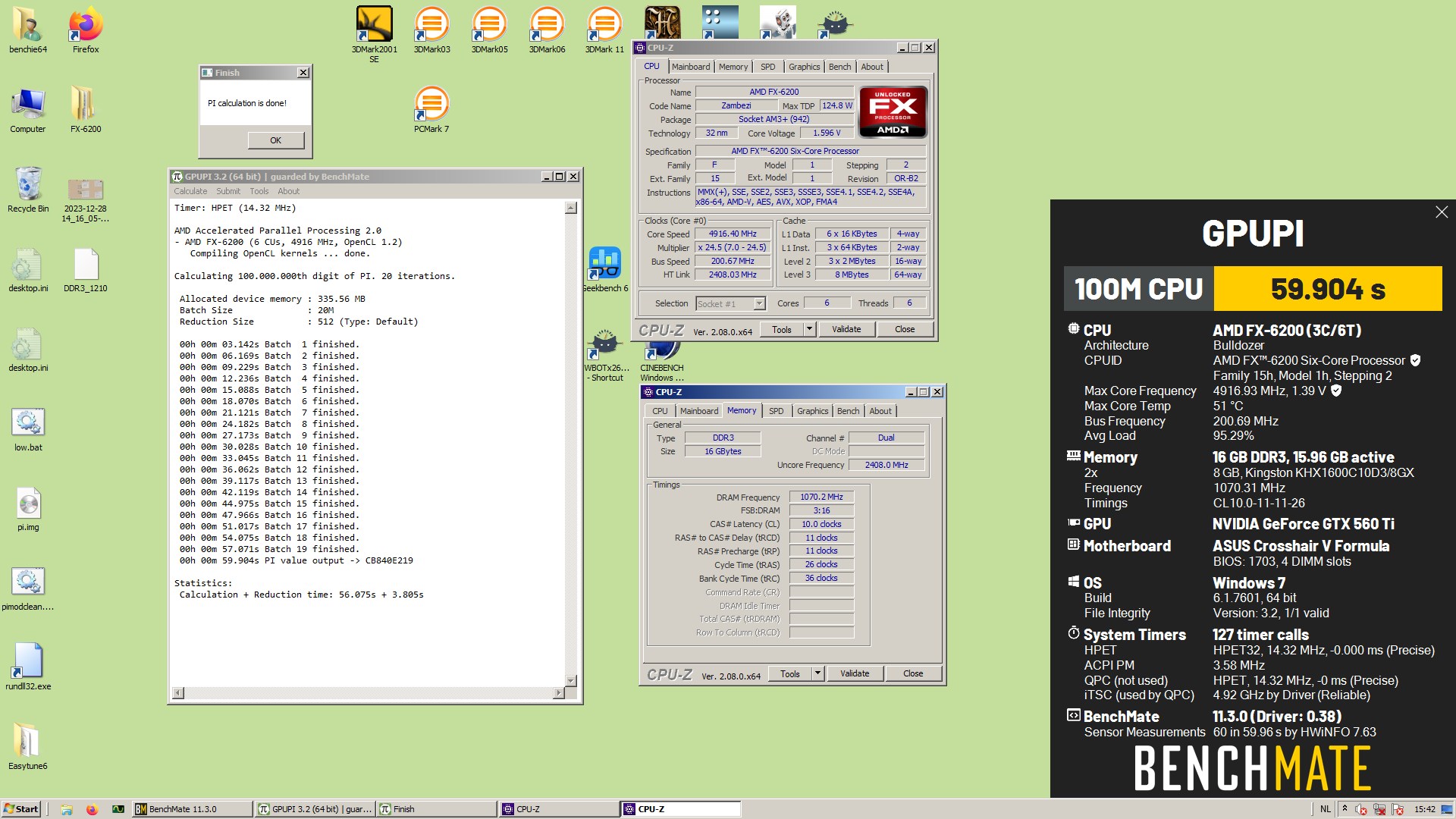The image size is (1456, 819).
Task: Click the Firefox icon in taskbar quick launch
Action: pyautogui.click(x=92, y=809)
